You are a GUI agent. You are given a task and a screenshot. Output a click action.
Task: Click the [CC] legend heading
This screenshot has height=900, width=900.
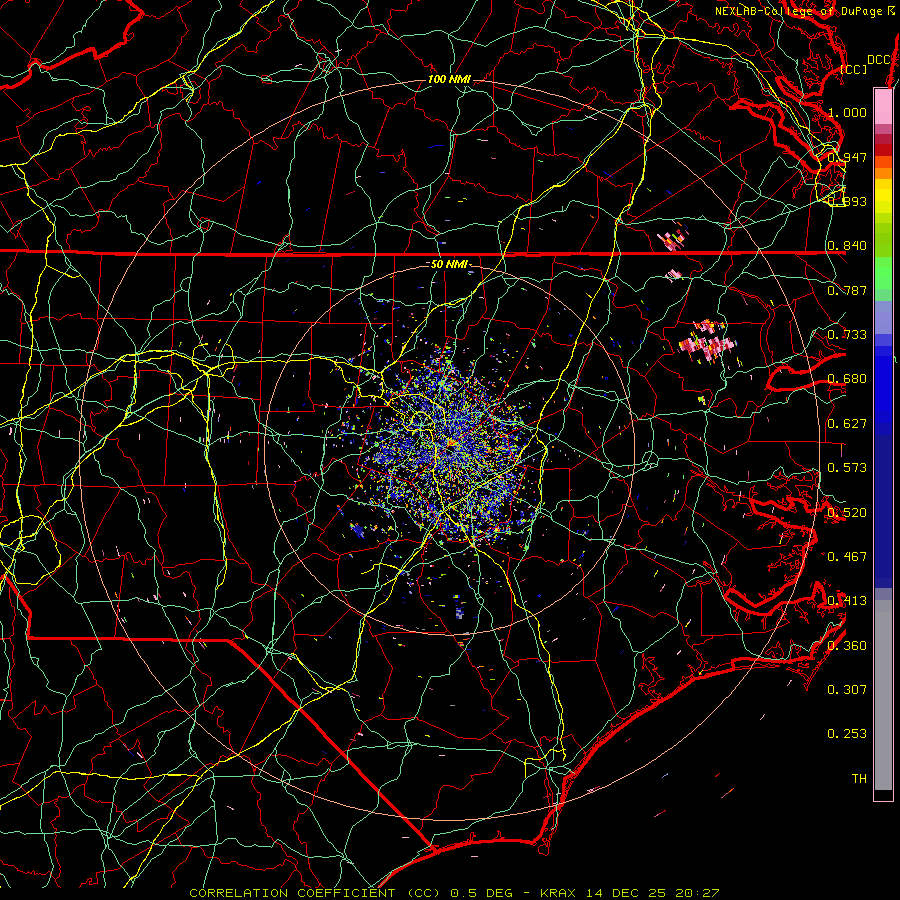pos(854,69)
